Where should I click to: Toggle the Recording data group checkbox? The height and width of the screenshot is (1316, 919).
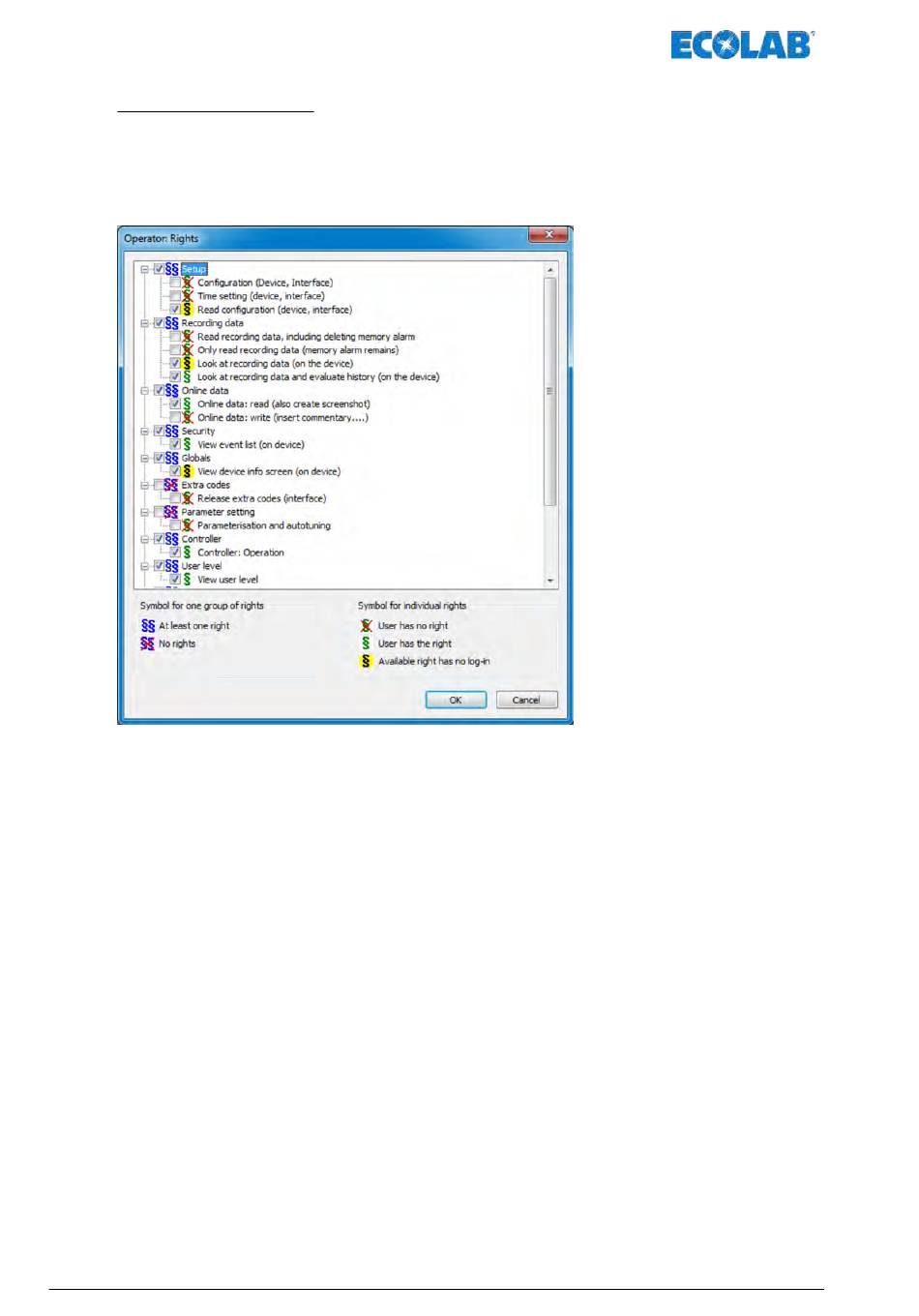[159, 323]
